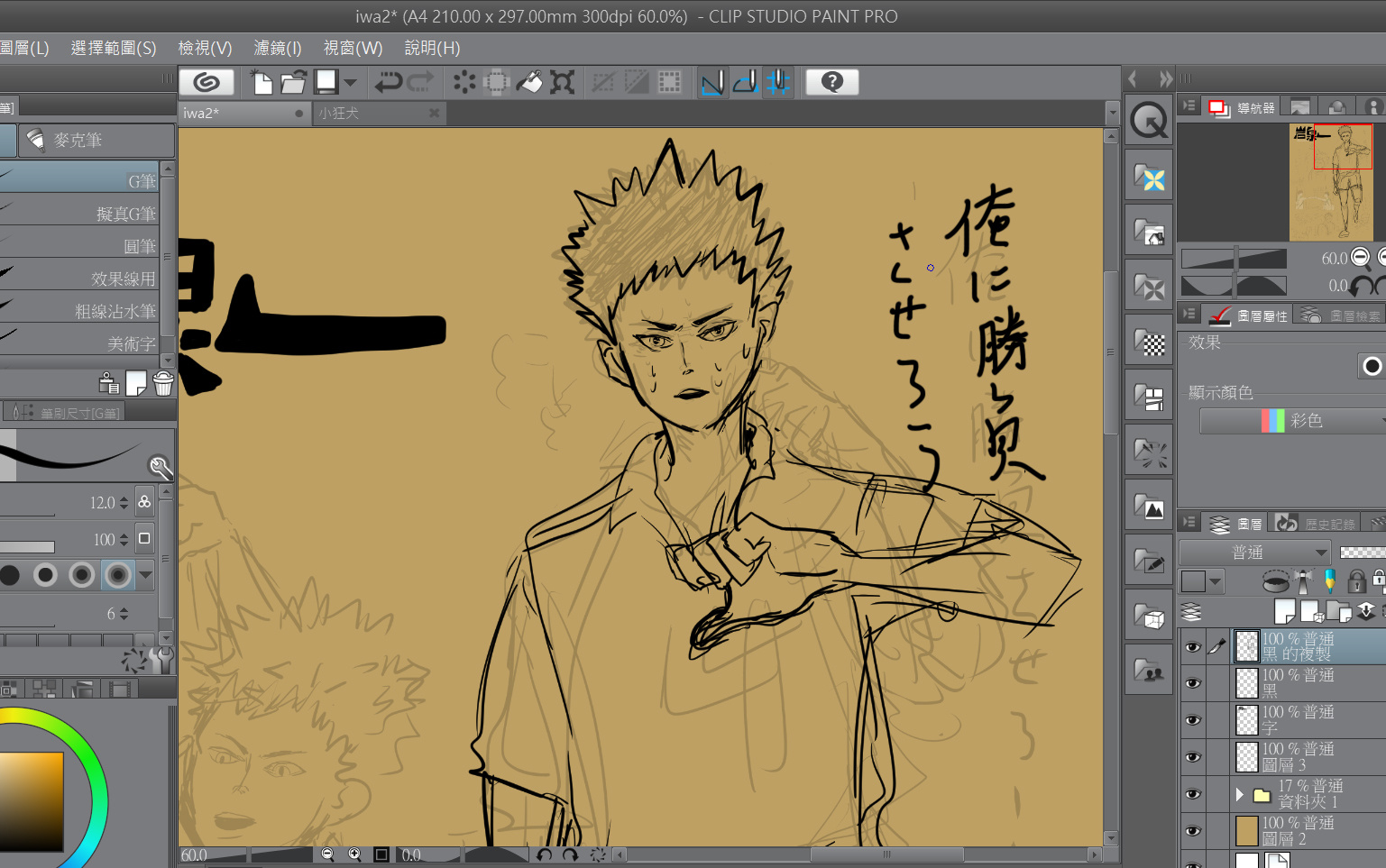Viewport: 1386px width, 868px height.
Task: Open the help question mark button
Action: (832, 83)
